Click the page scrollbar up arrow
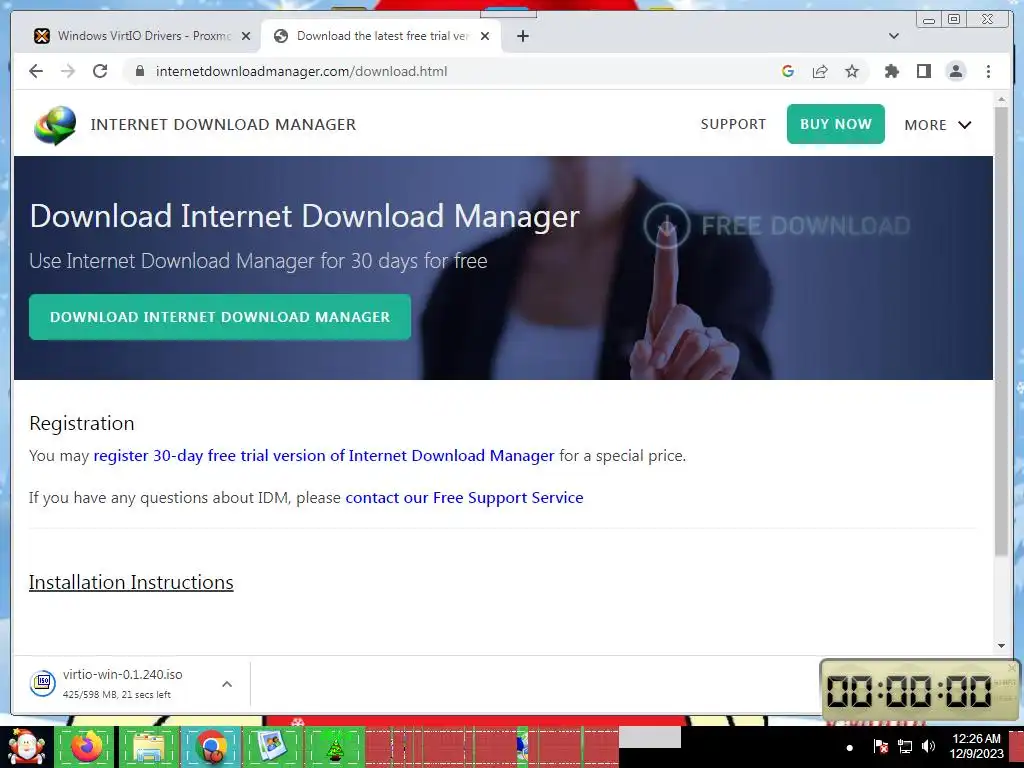Image resolution: width=1024 pixels, height=768 pixels. click(x=1001, y=100)
